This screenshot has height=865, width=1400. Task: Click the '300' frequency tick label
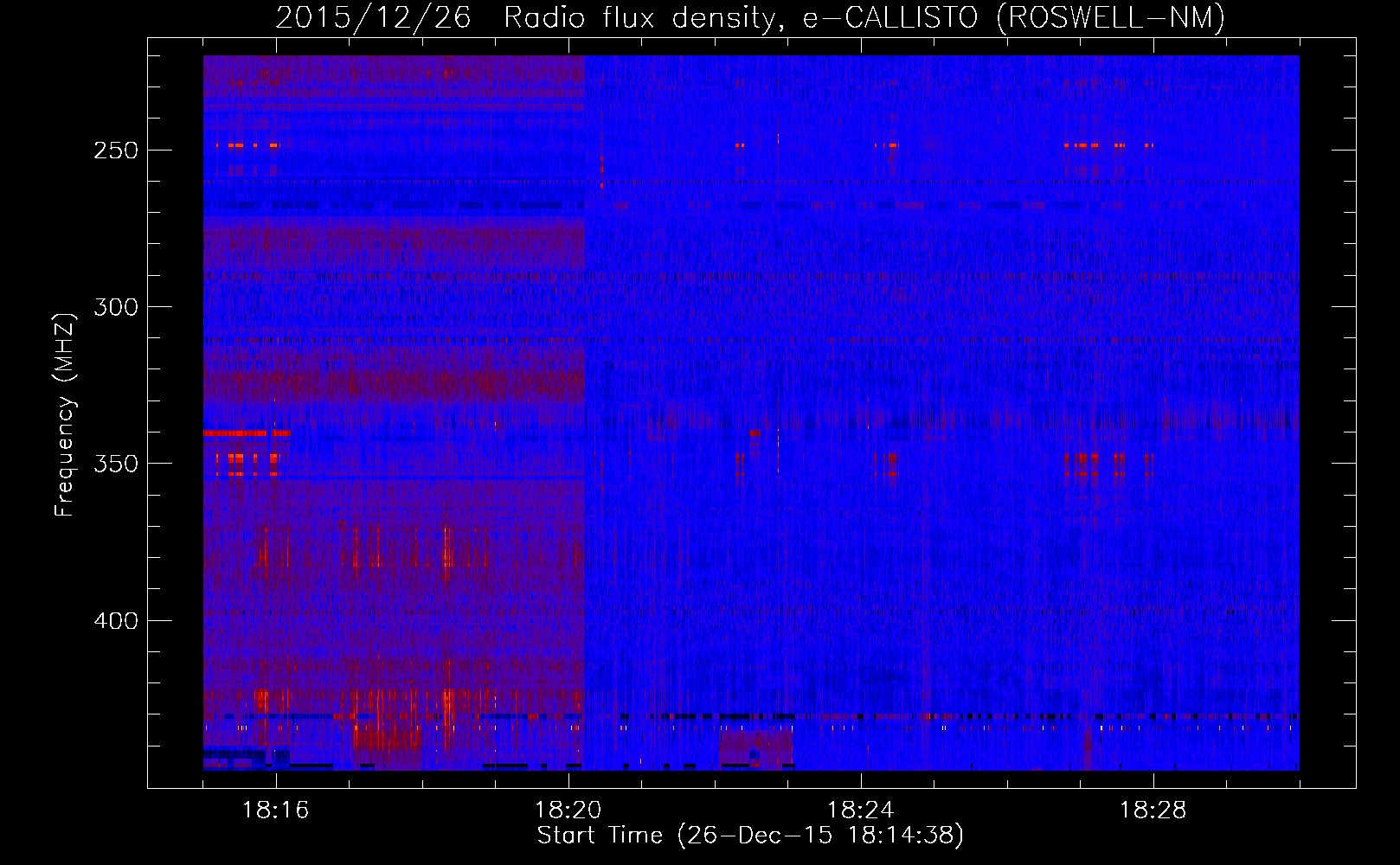pyautogui.click(x=115, y=307)
